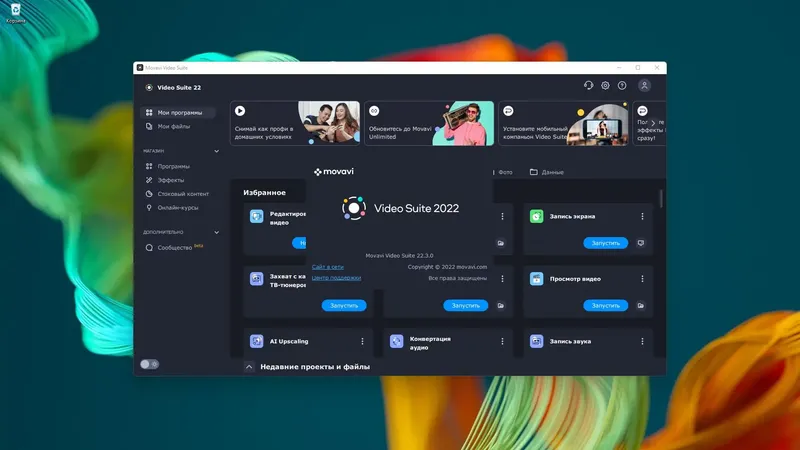Image resolution: width=800 pixels, height=450 pixels.
Task: Click the Запись экрана app icon
Action: point(536,216)
